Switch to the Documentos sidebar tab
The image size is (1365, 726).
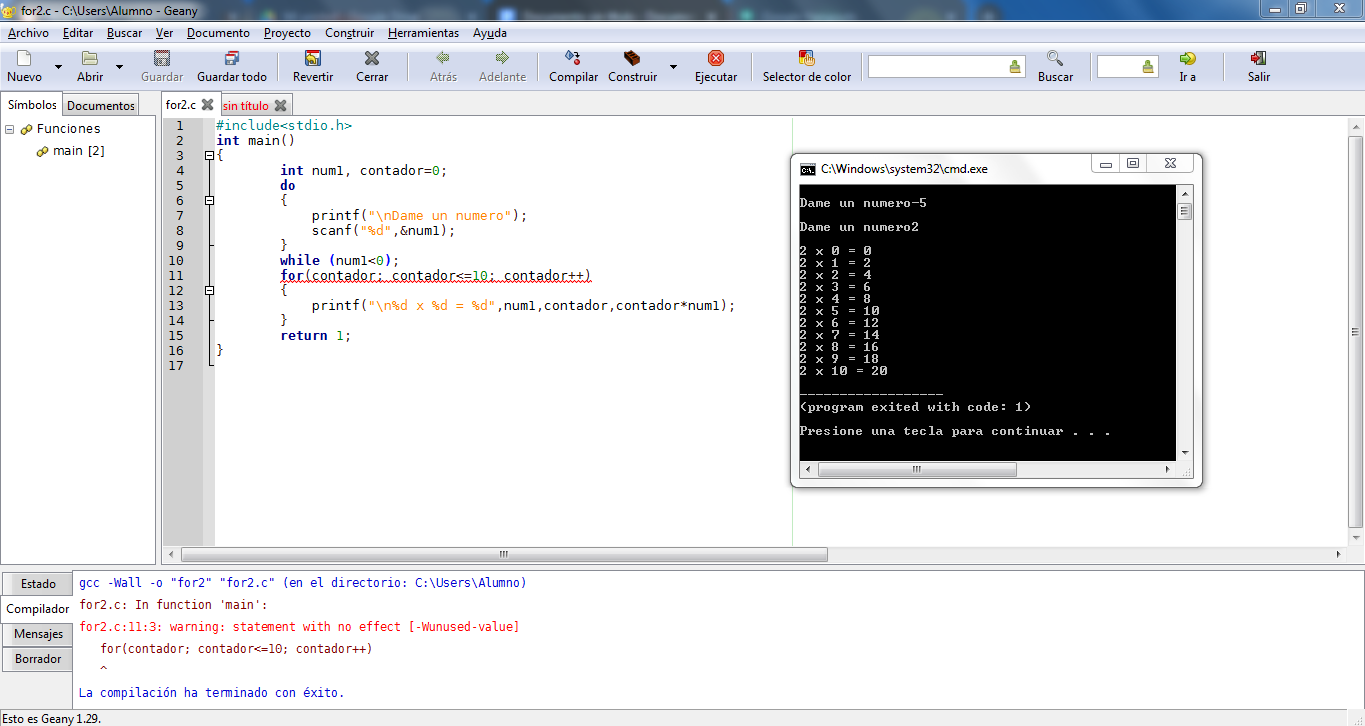pos(101,106)
